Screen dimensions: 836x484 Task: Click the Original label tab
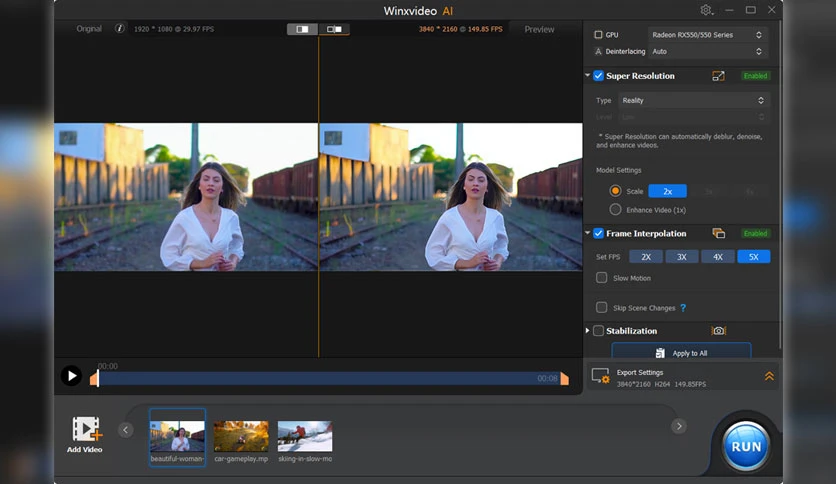point(89,29)
